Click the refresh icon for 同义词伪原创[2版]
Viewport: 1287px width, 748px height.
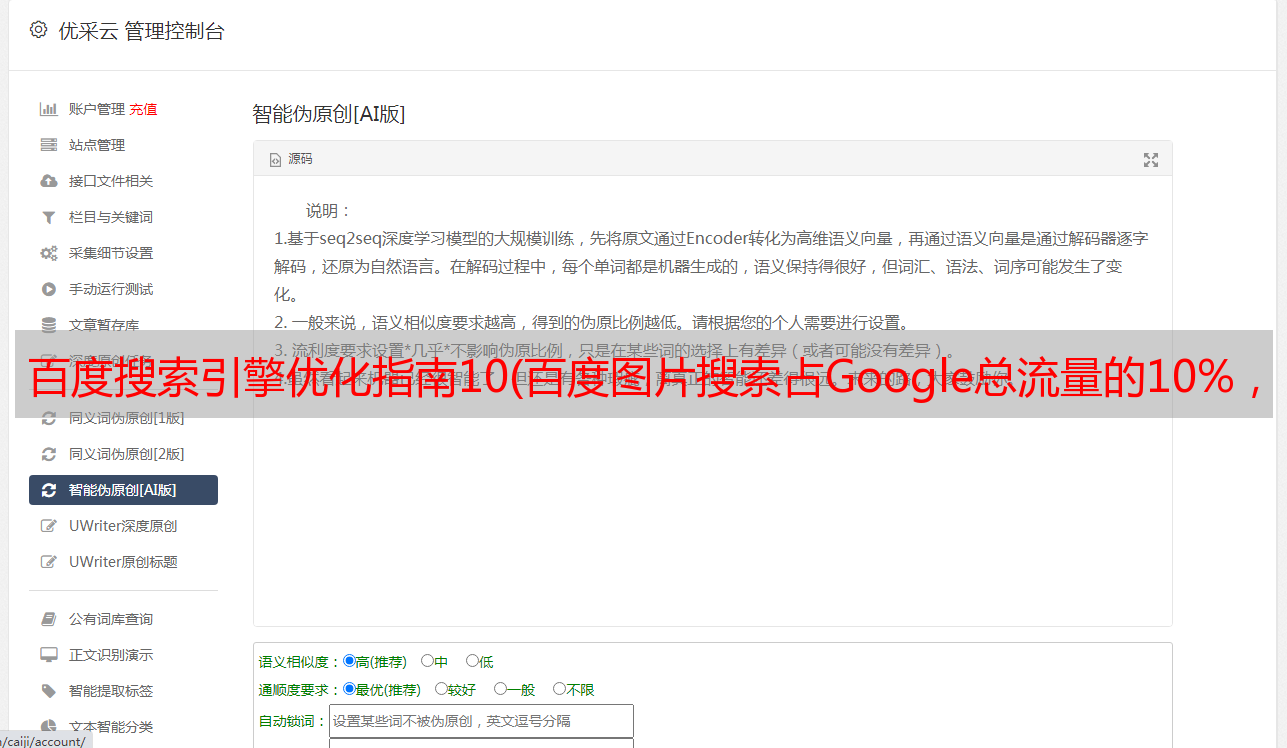pyautogui.click(x=48, y=454)
